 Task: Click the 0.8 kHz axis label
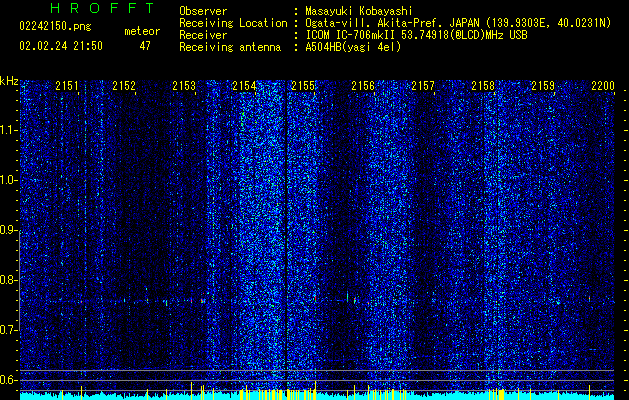(9, 280)
